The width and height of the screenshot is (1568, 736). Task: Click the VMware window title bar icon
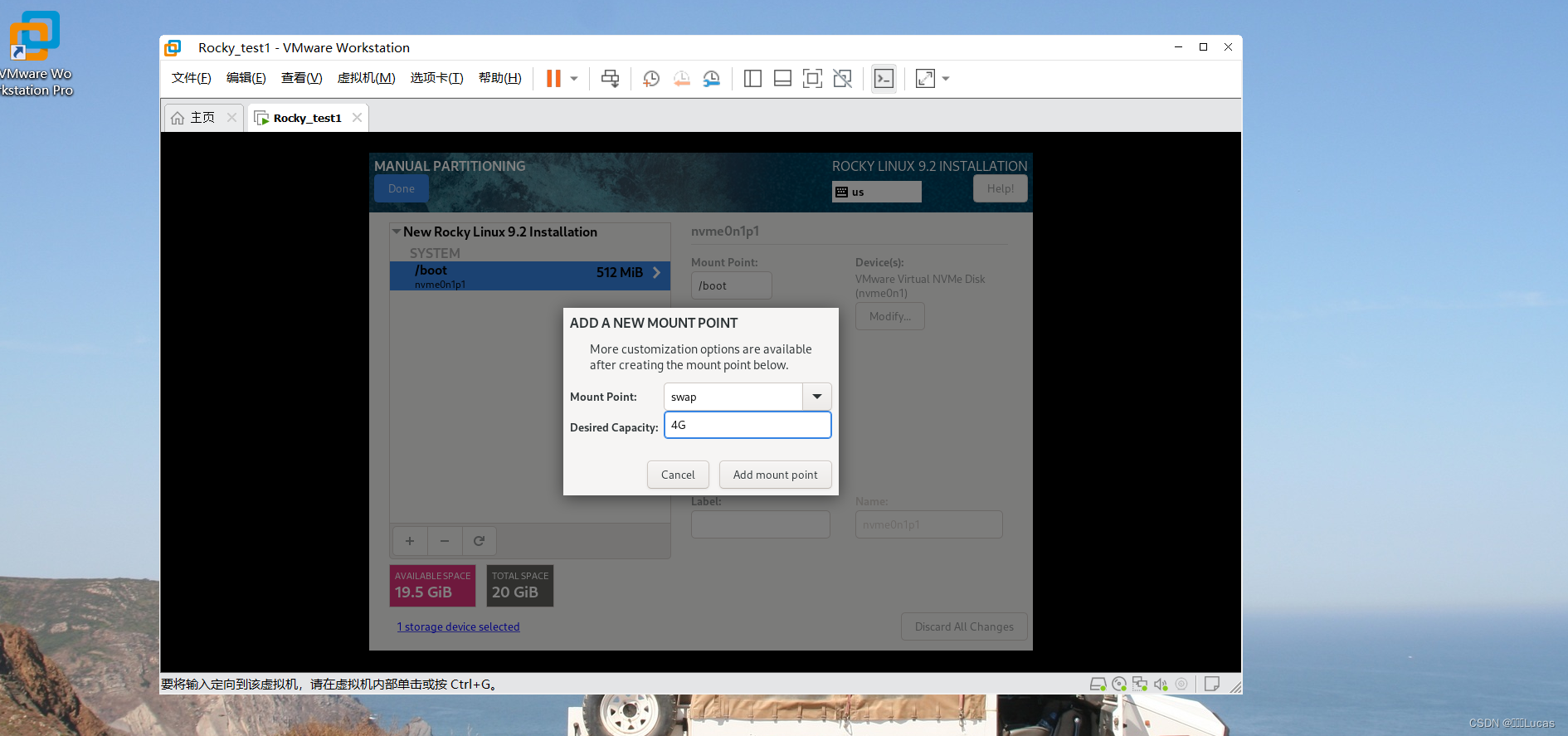(x=173, y=48)
